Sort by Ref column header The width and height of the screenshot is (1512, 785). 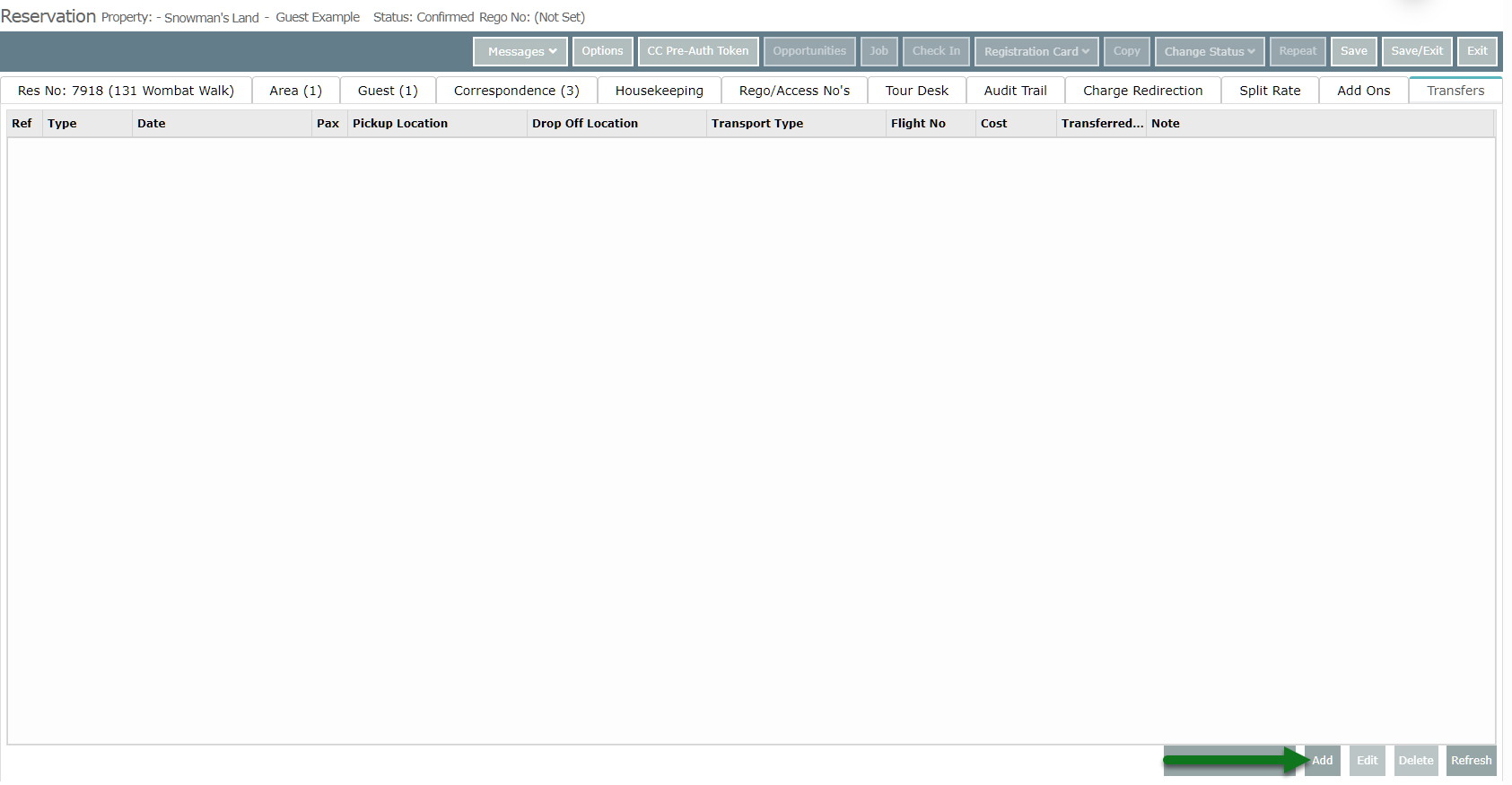click(x=24, y=124)
